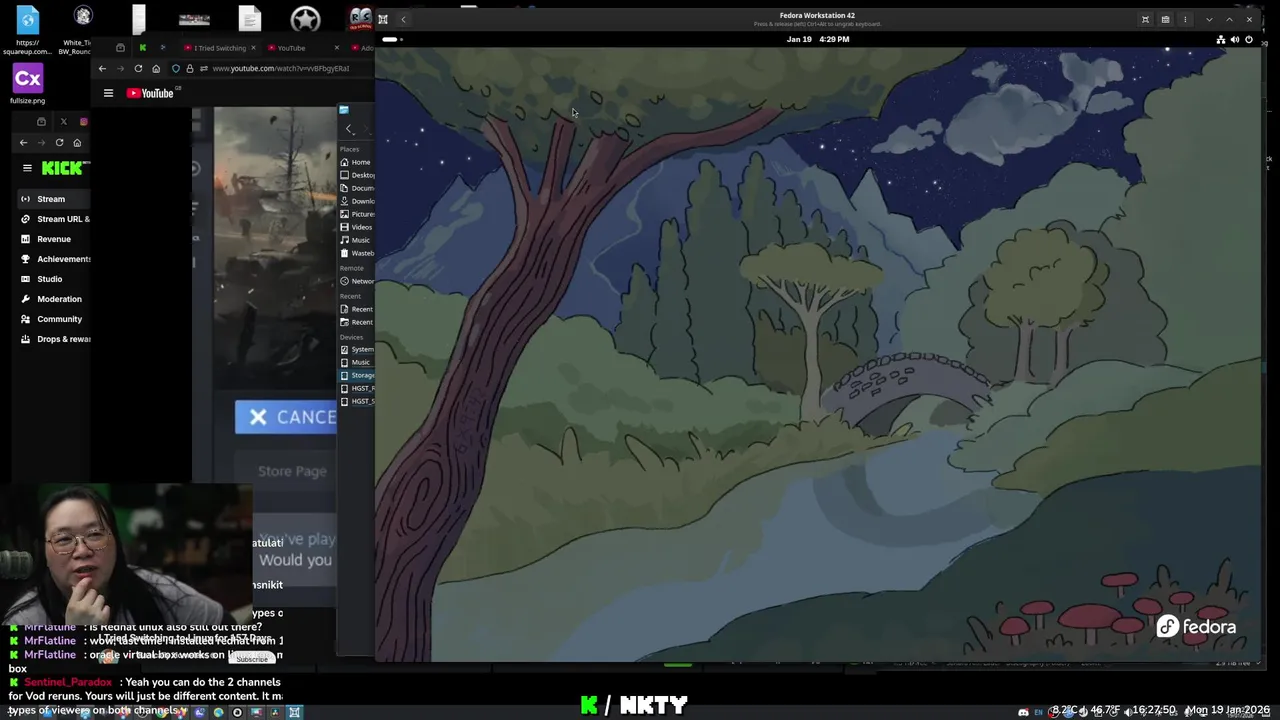Click the fullscreen icon left of VM title
The image size is (1280, 720).
[383, 19]
